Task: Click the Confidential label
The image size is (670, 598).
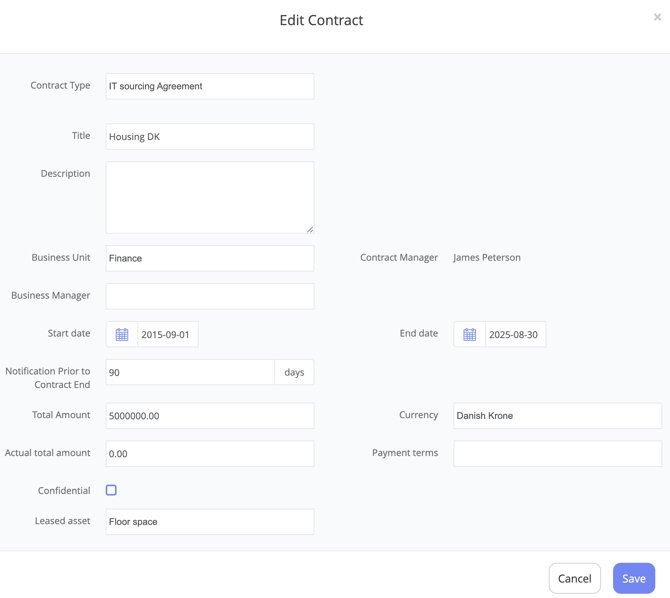Action: coord(64,490)
